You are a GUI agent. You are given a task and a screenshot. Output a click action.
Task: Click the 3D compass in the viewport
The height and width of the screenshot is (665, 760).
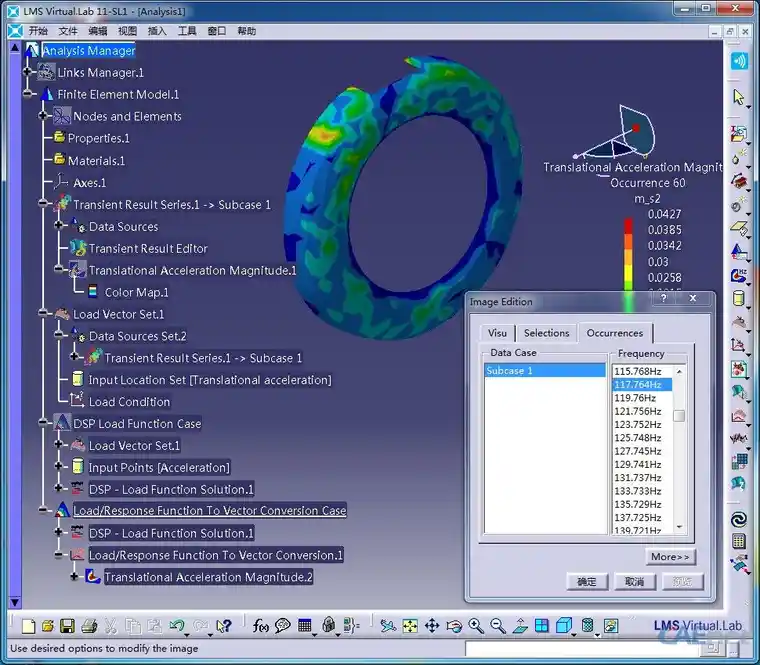click(617, 132)
